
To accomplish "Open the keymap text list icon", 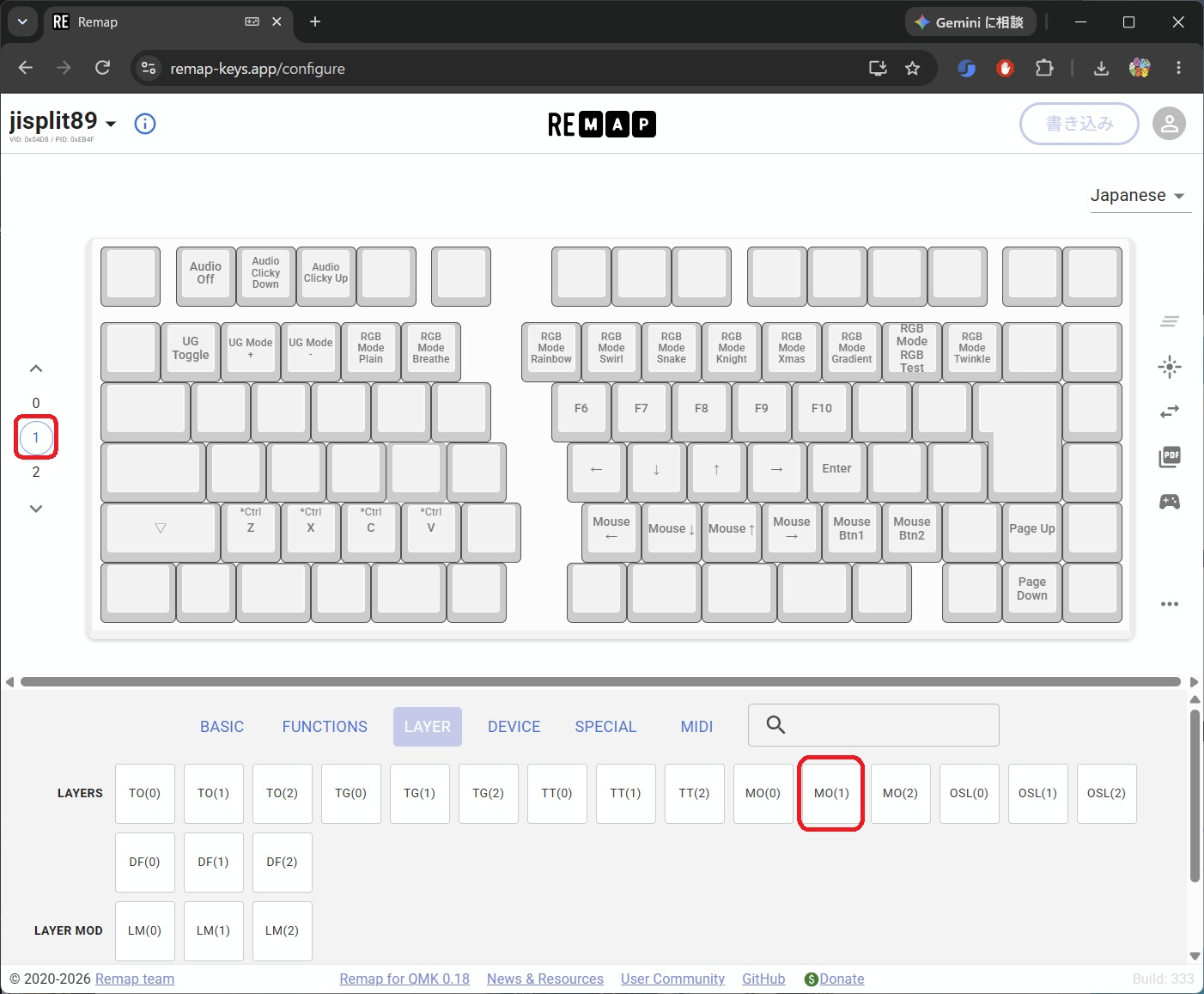I will [x=1170, y=321].
